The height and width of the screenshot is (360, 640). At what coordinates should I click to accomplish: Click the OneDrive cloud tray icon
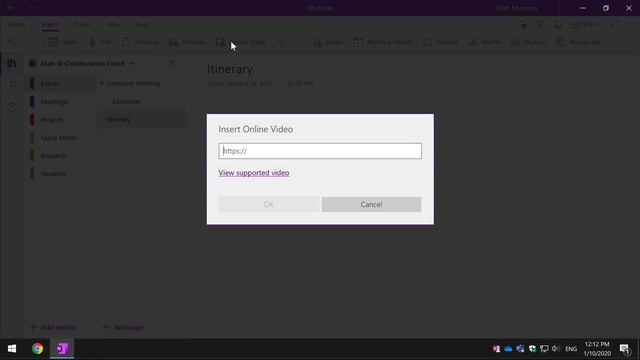click(x=508, y=349)
